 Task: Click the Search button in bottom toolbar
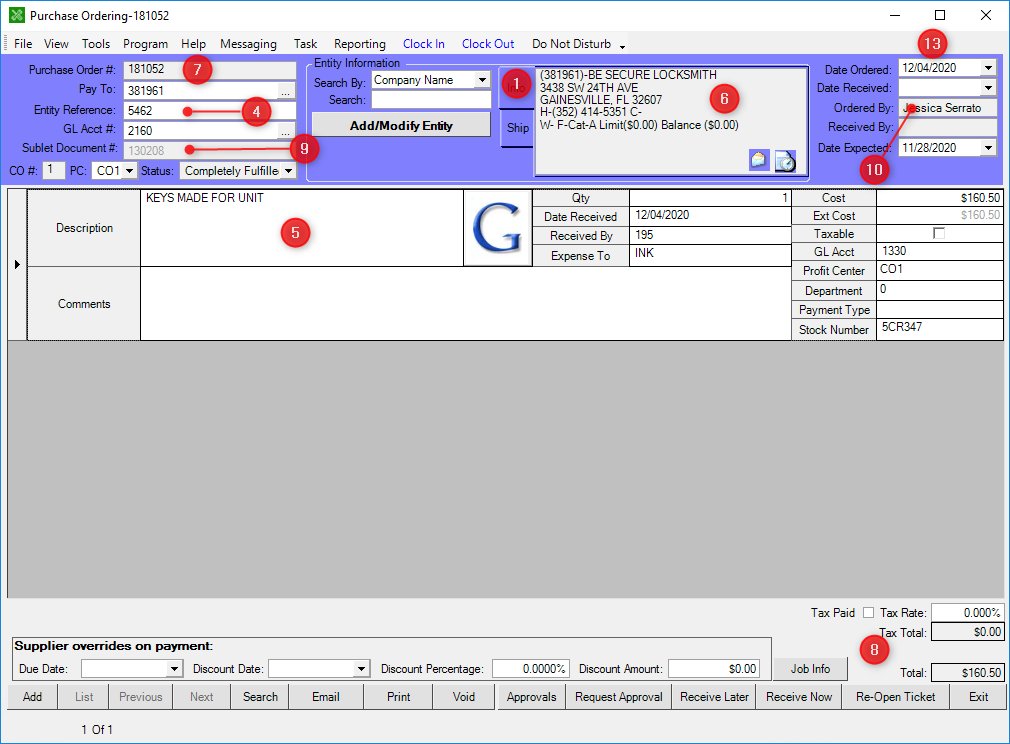[260, 696]
